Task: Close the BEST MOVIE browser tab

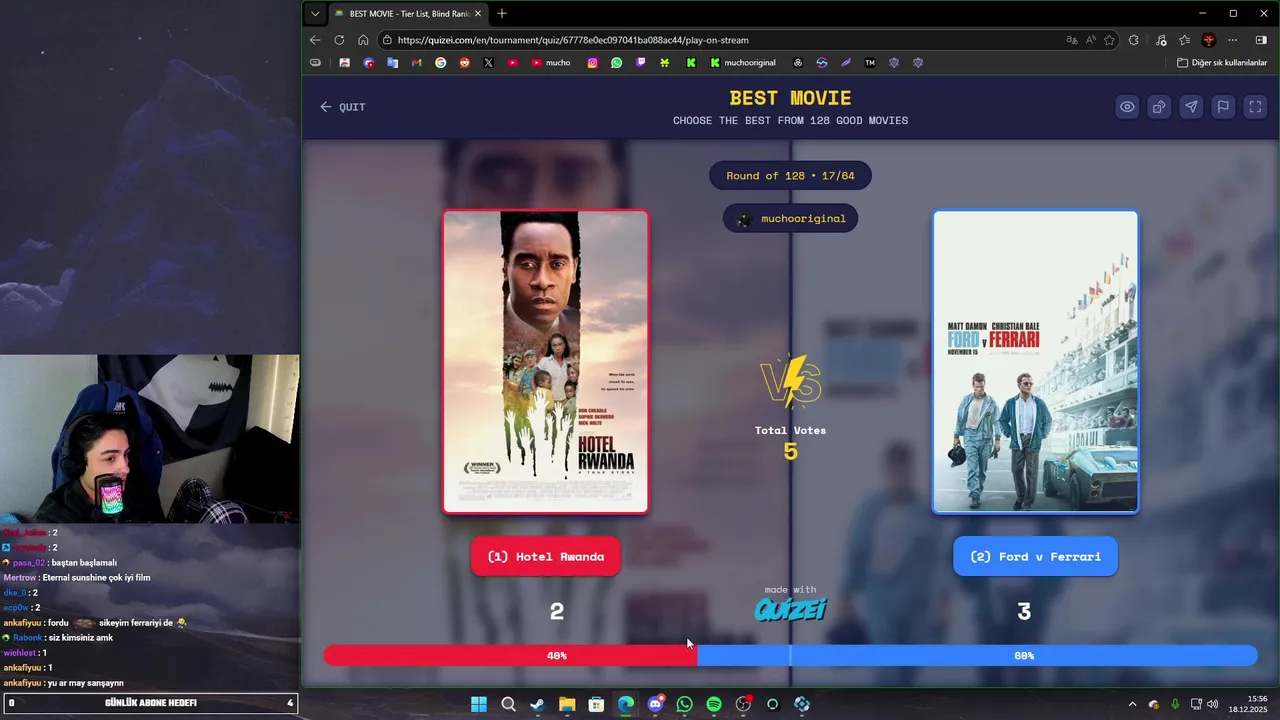Action: (x=478, y=14)
